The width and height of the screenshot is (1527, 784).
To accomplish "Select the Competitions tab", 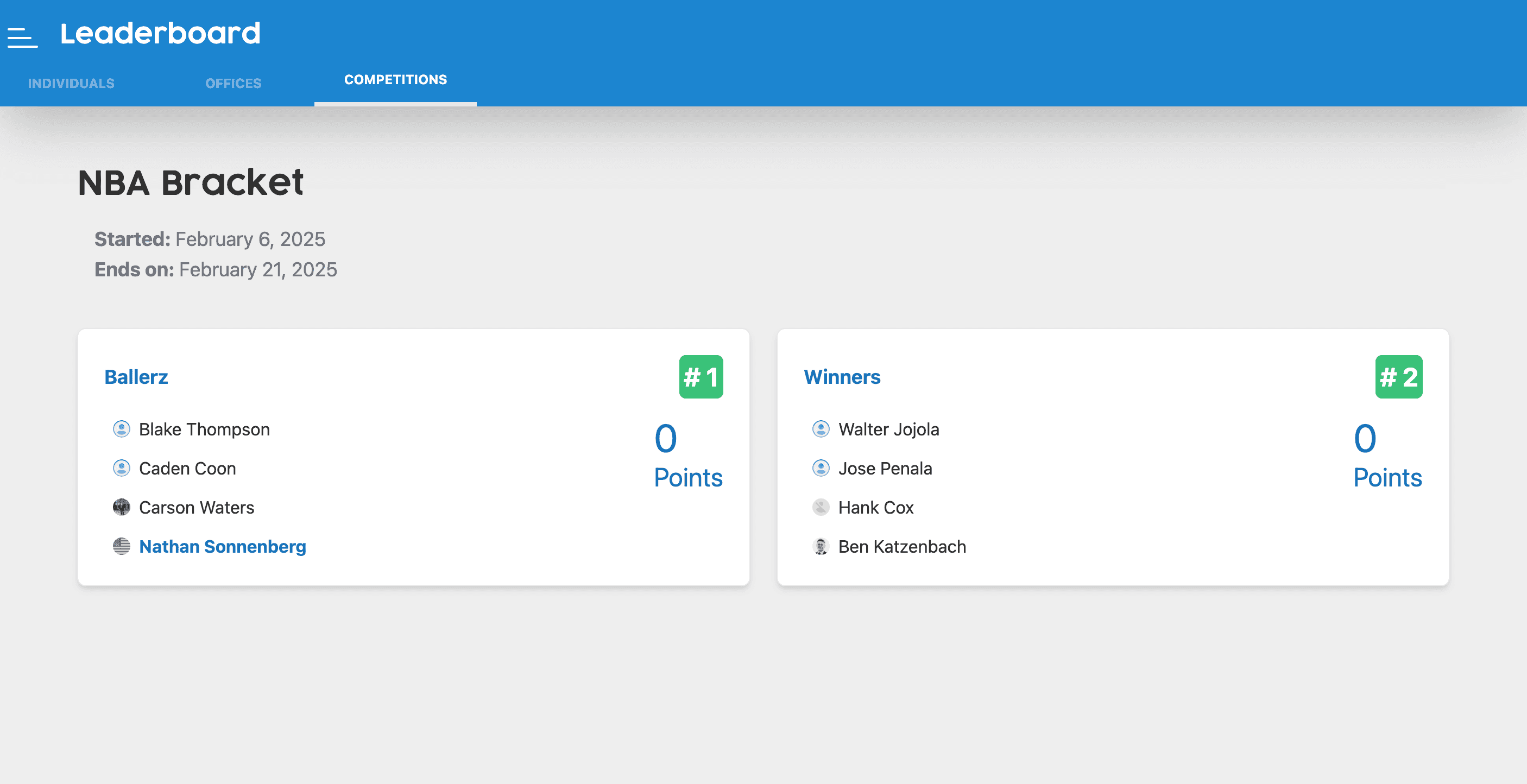I will (x=395, y=80).
